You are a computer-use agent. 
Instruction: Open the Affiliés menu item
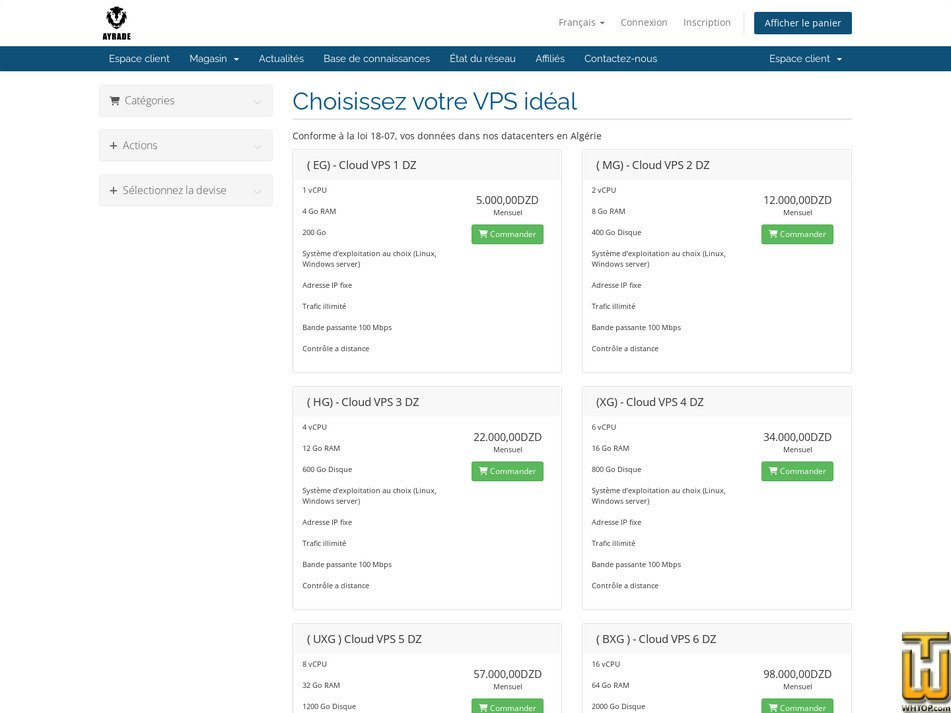(x=550, y=59)
